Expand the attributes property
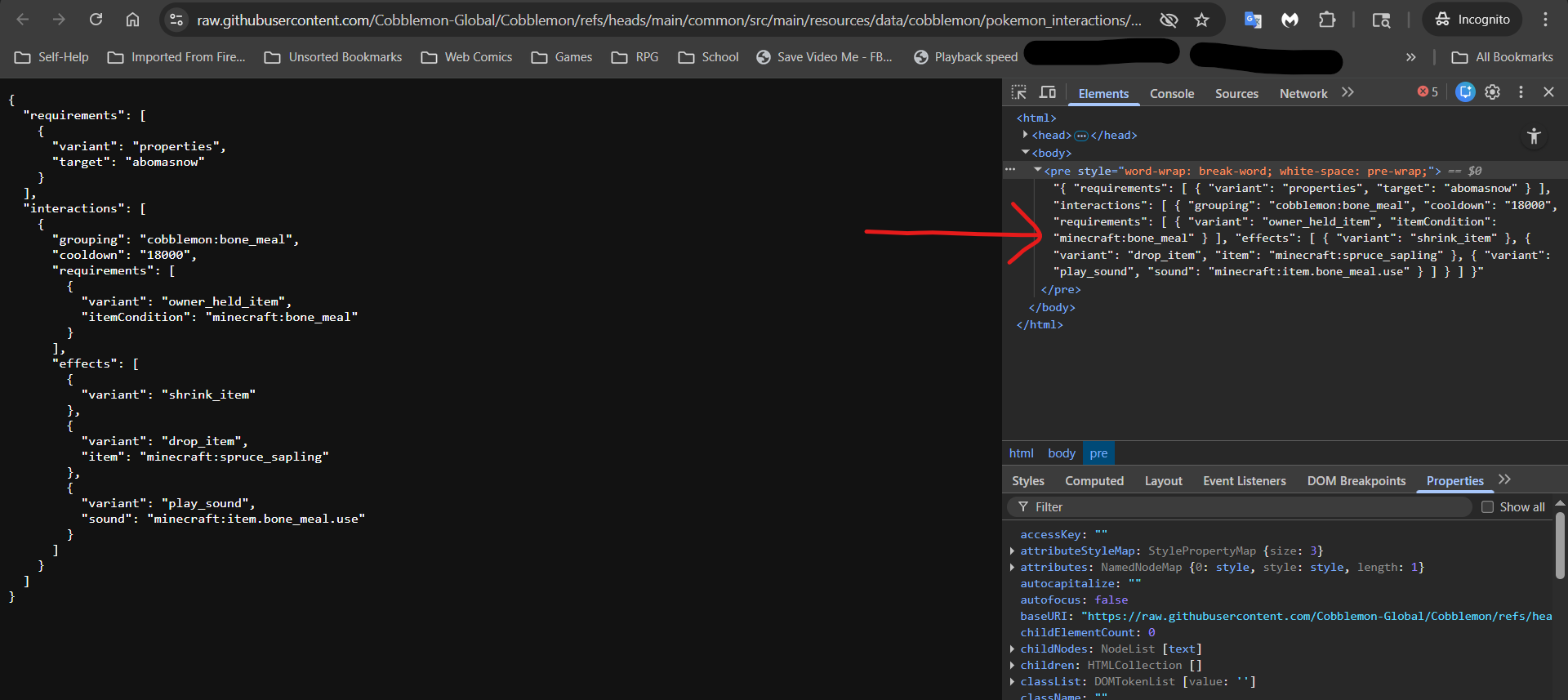The height and width of the screenshot is (700, 1568). click(x=1013, y=567)
